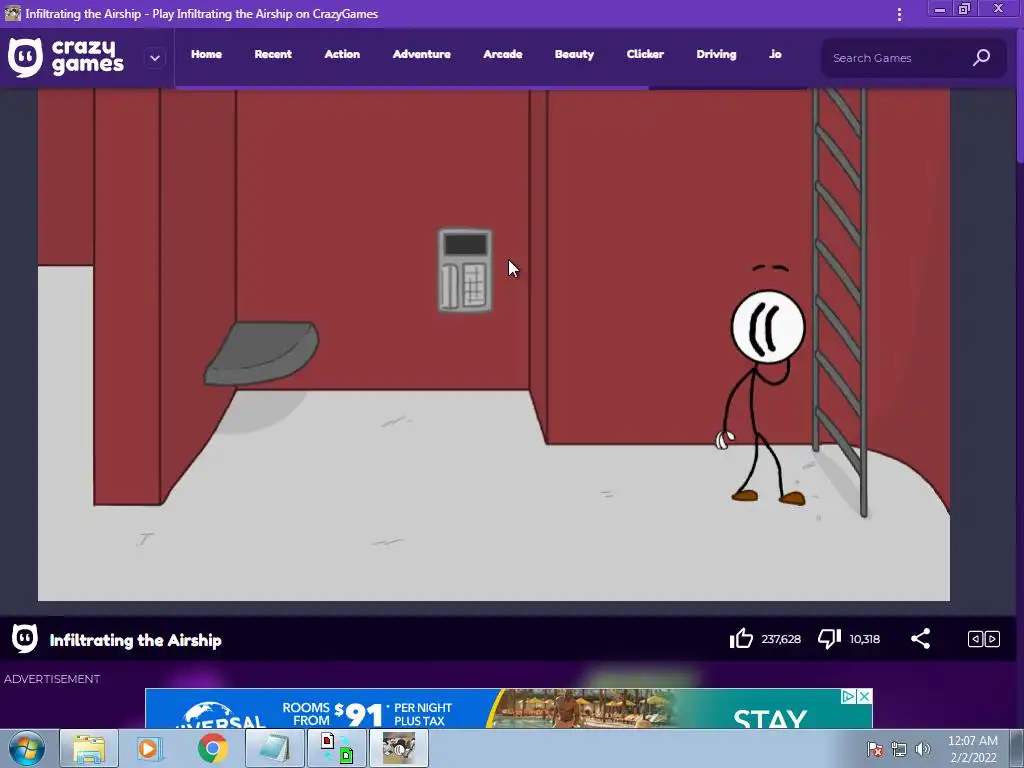Browse the Action category
Screen dimensions: 1024x768
coord(342,54)
